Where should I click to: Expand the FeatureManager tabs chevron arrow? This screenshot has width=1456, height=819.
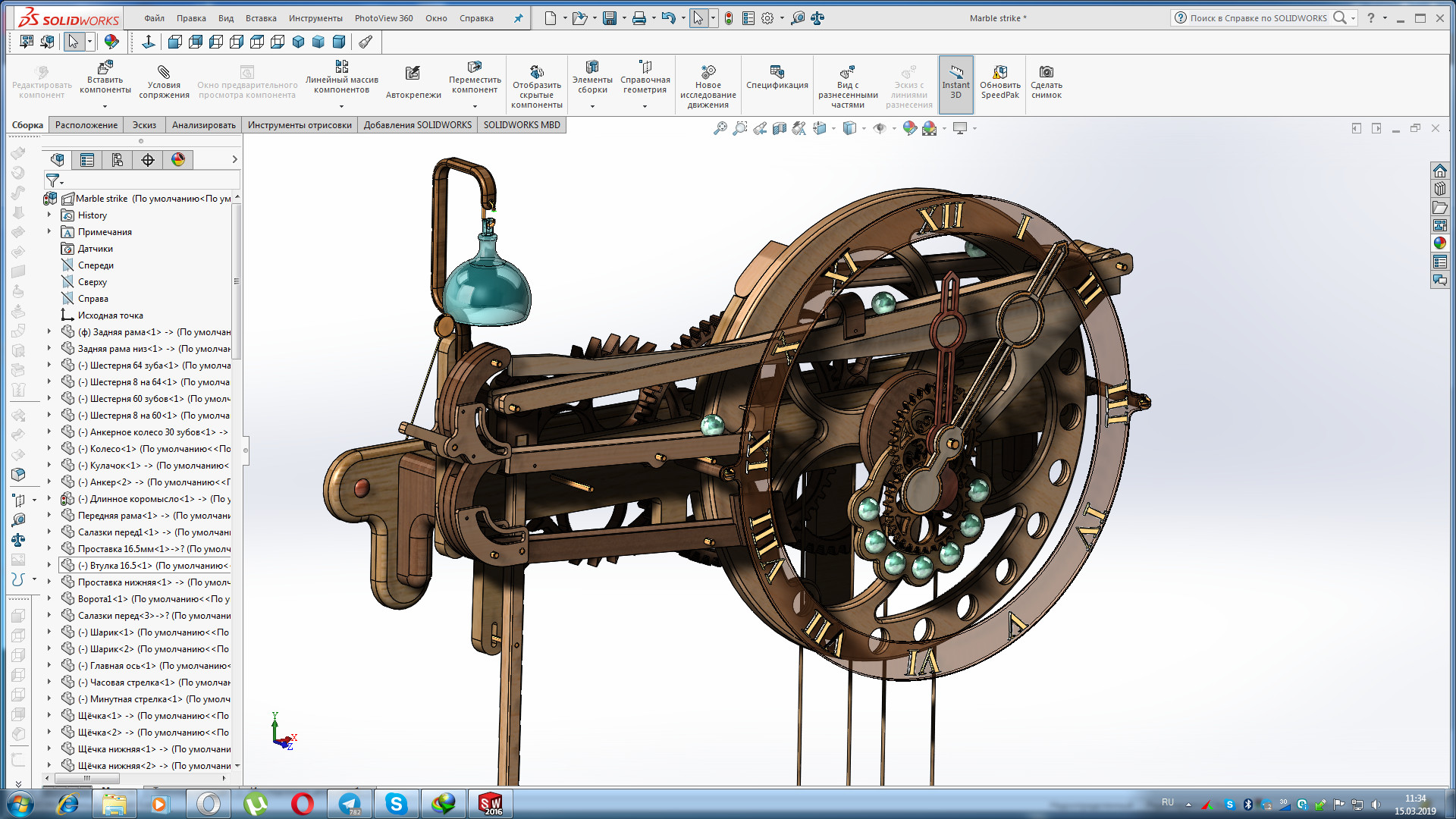[x=234, y=159]
